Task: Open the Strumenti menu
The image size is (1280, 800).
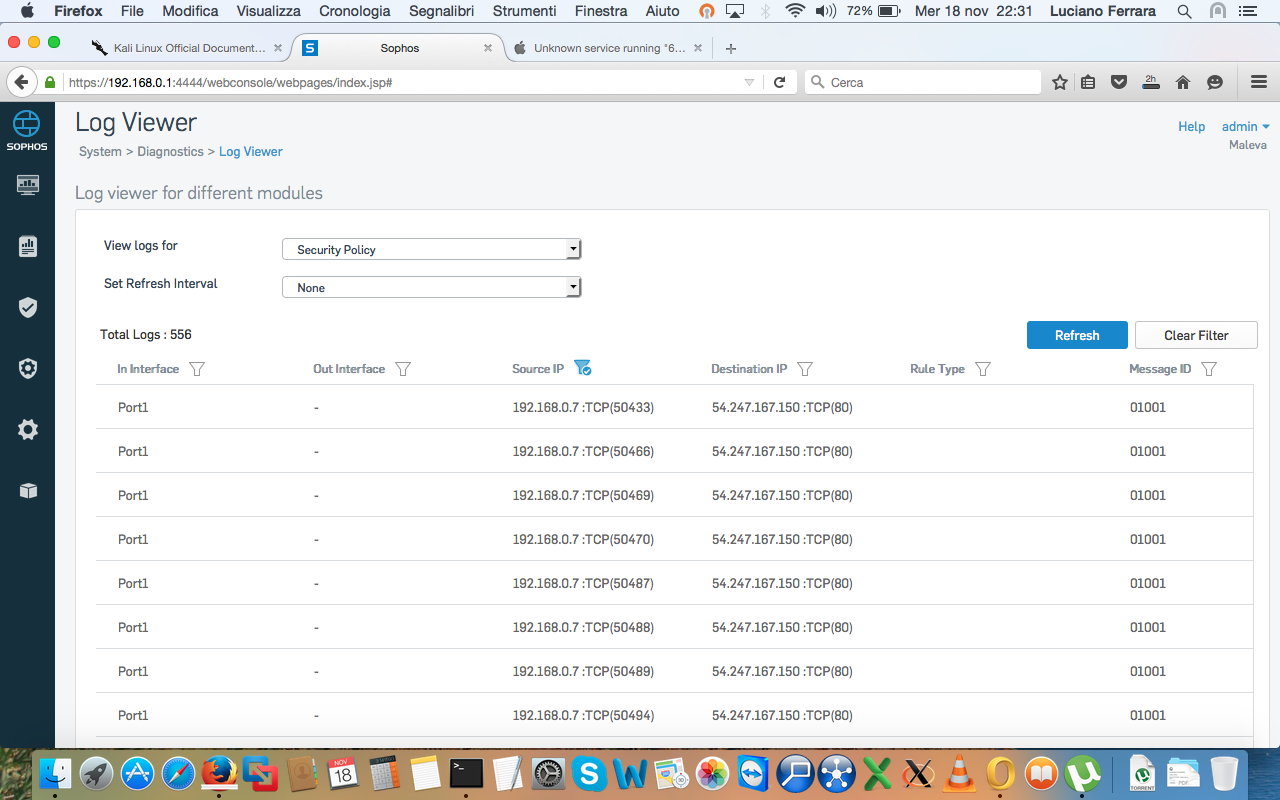Action: click(x=524, y=11)
